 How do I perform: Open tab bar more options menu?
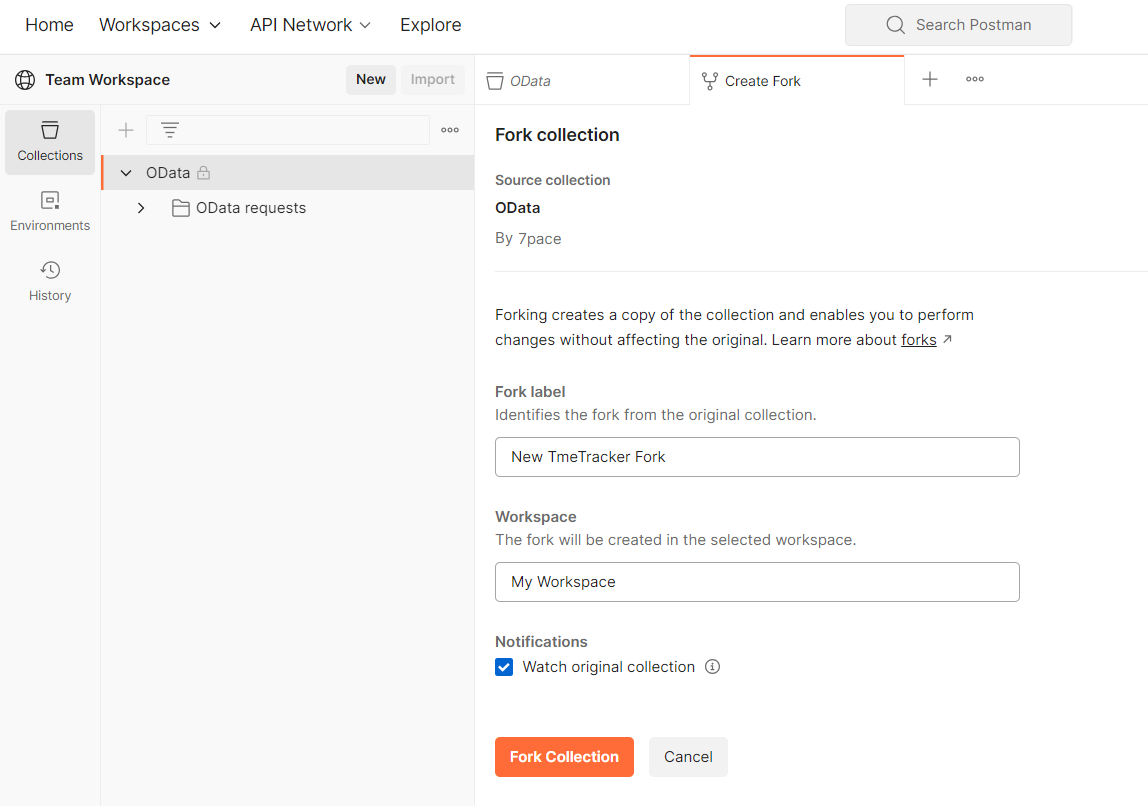[x=974, y=79]
